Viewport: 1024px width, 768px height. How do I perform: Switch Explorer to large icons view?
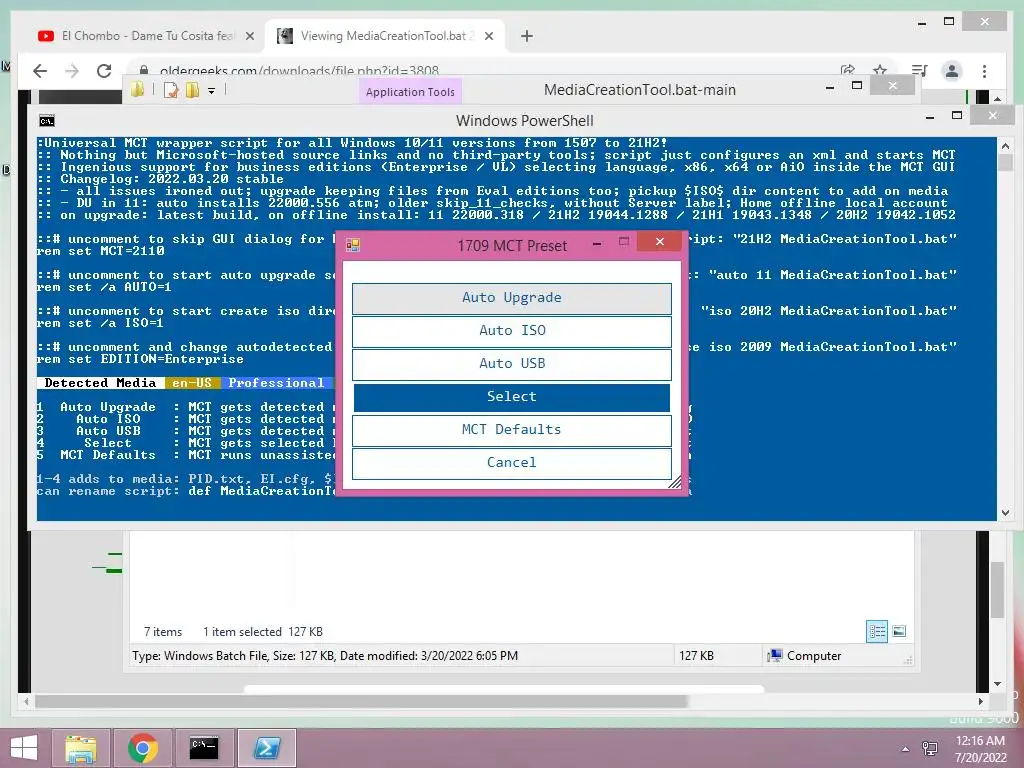pyautogui.click(x=899, y=631)
